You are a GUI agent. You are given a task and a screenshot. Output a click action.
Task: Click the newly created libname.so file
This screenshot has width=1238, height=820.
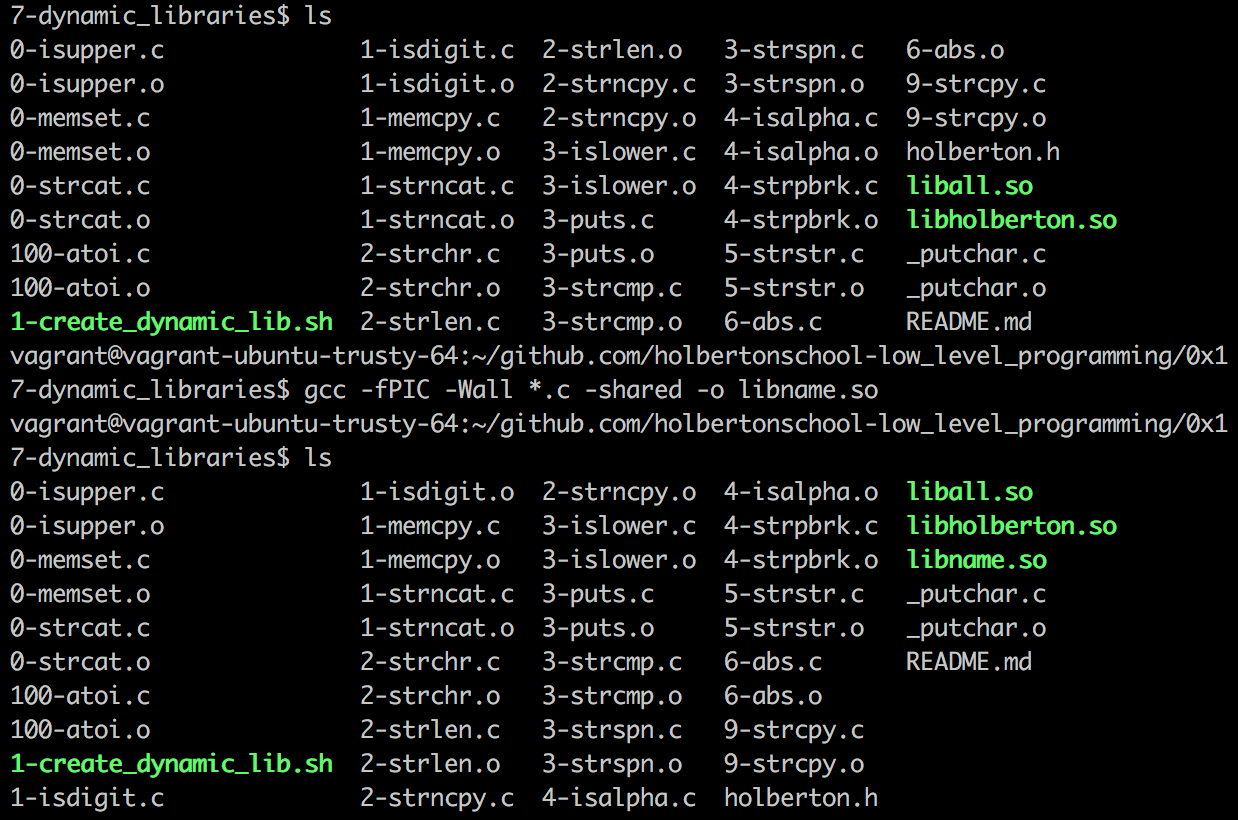click(976, 559)
